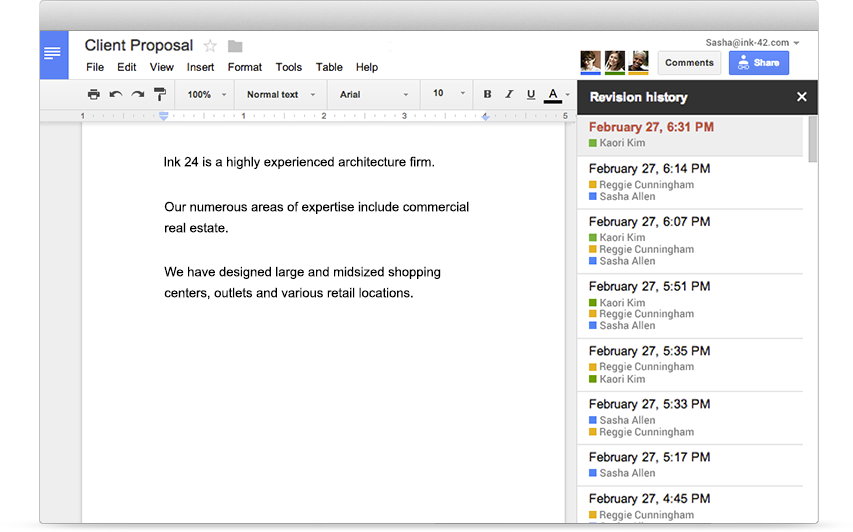Click the print icon in toolbar

pos(93,95)
